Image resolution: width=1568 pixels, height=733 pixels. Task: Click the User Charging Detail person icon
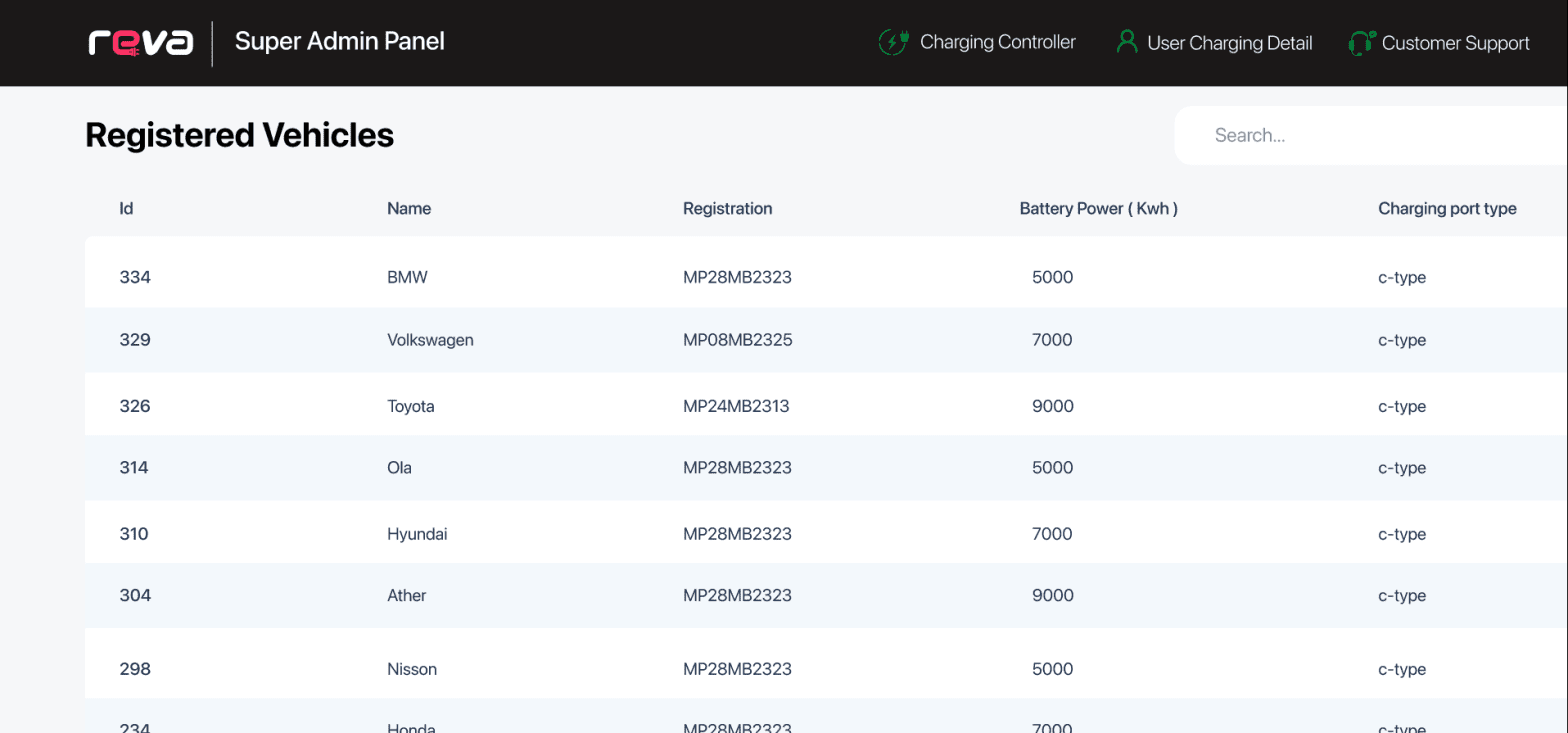point(1127,42)
